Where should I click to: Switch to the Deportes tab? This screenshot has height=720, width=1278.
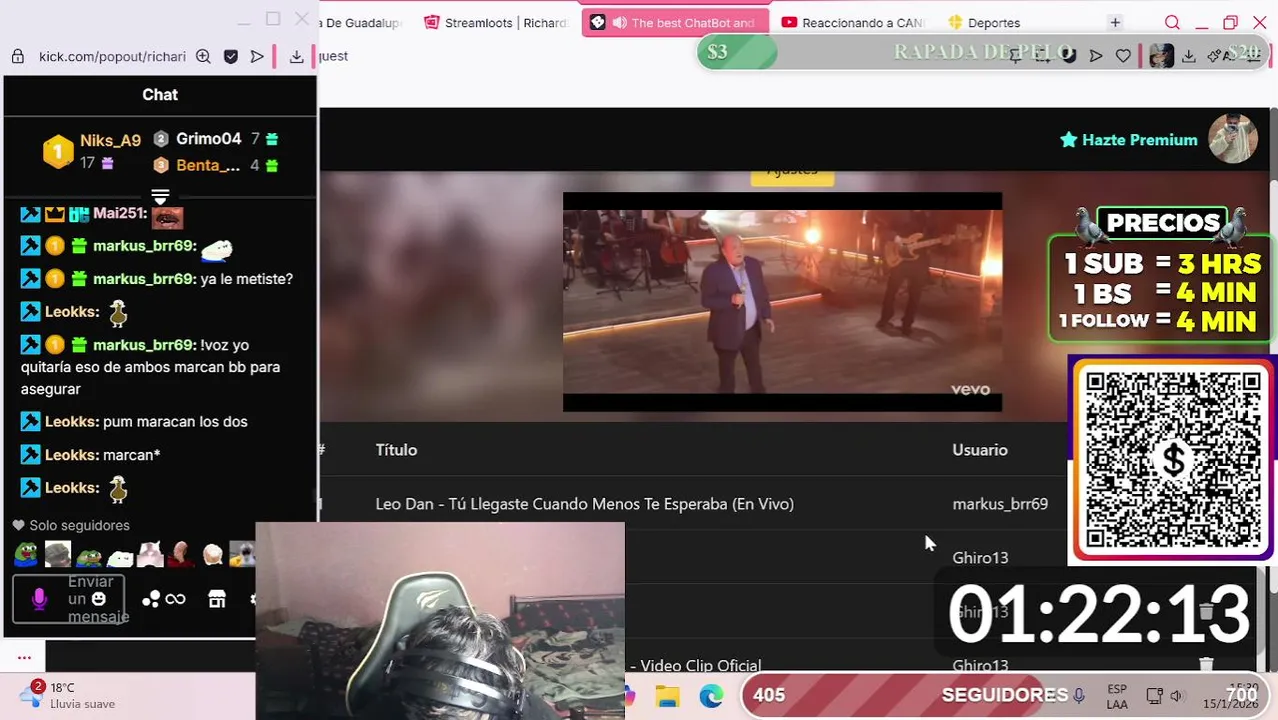coord(985,23)
